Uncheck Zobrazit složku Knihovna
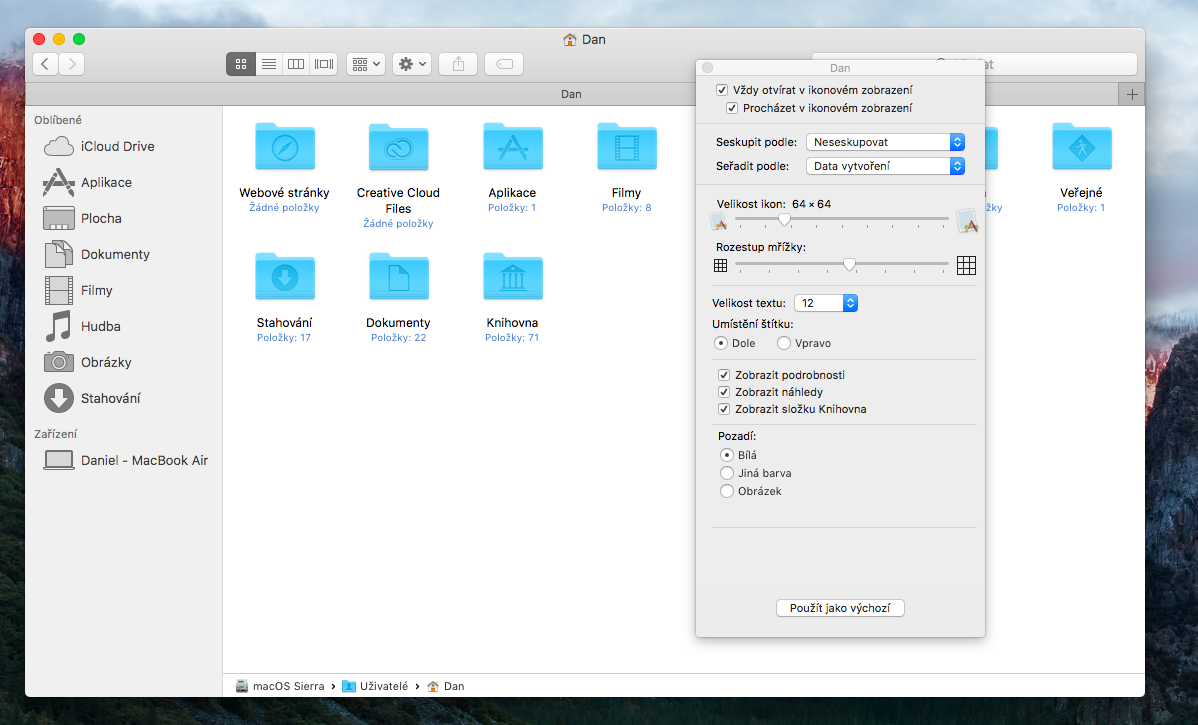The width and height of the screenshot is (1198, 725). (724, 409)
